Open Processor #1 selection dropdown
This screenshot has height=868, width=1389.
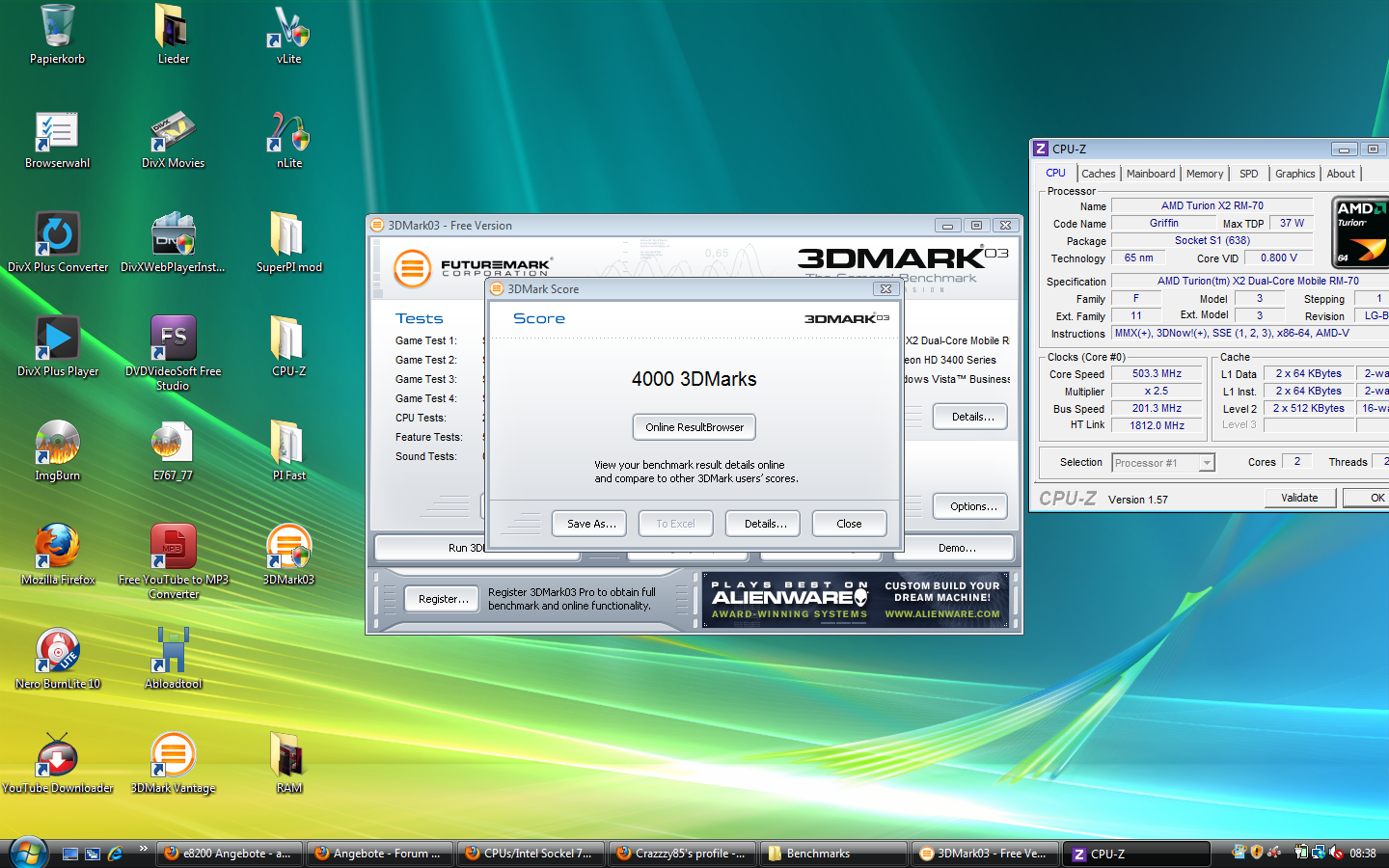pos(1163,463)
